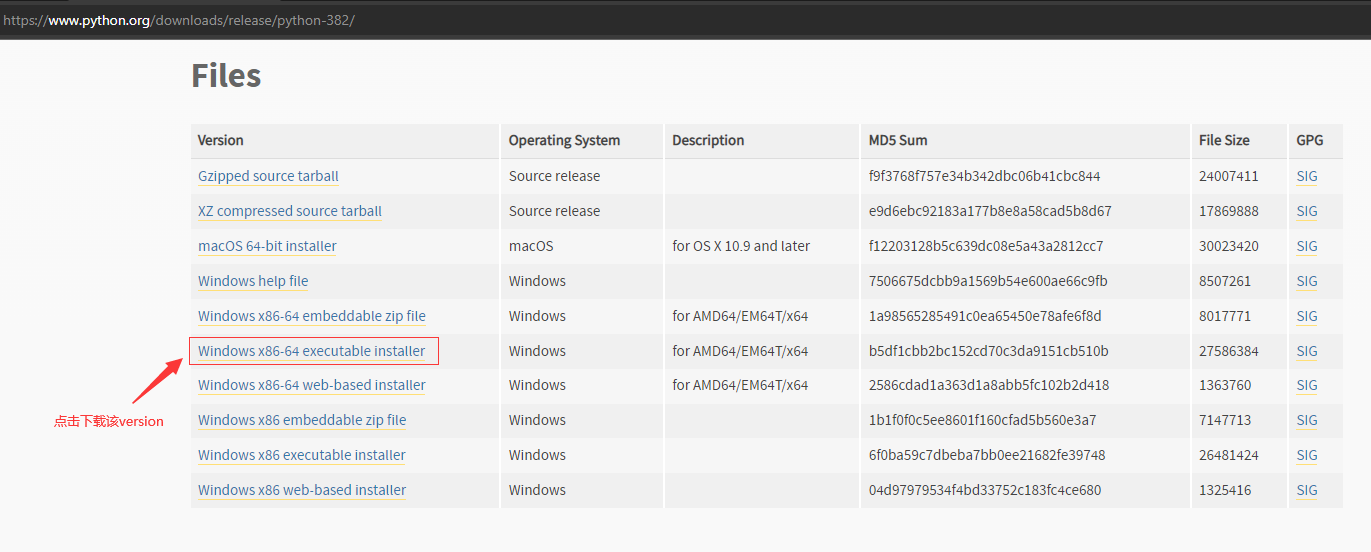This screenshot has width=1371, height=552.
Task: Open SIG for x86-64 web-based installer
Action: (x=1307, y=385)
